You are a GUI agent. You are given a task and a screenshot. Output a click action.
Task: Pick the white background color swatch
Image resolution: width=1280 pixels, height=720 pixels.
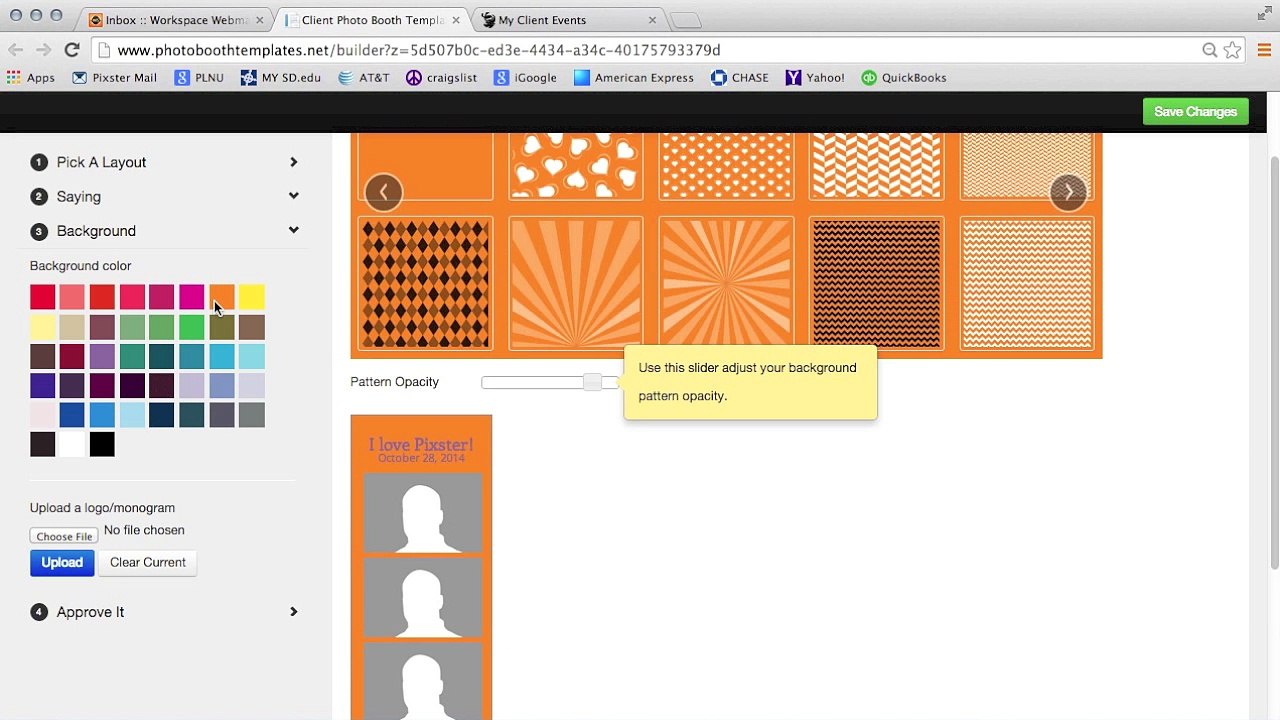[72, 444]
